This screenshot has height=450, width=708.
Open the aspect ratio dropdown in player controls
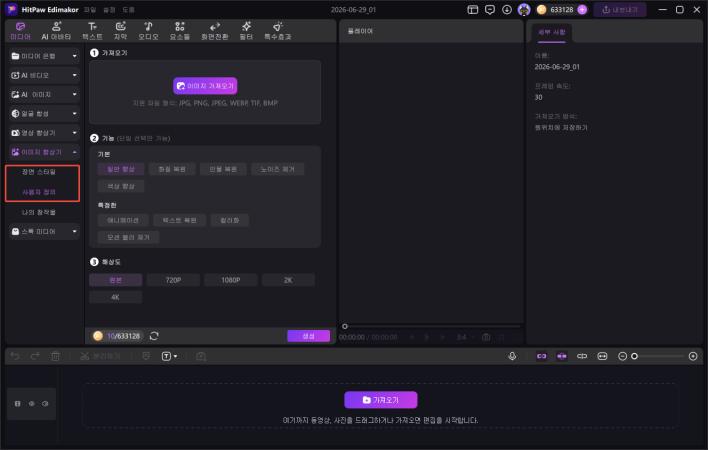click(x=464, y=337)
